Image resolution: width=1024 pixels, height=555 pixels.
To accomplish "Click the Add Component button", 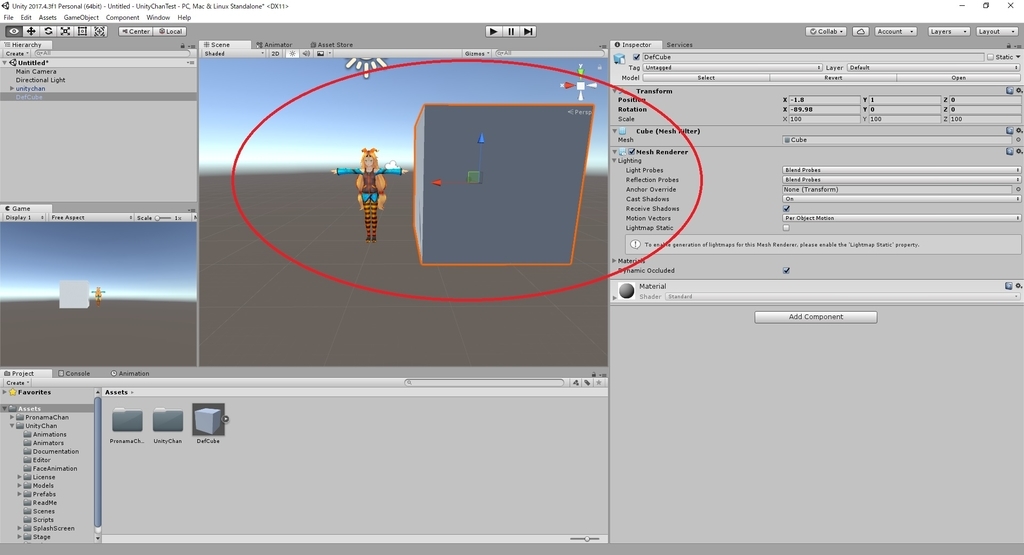I will click(x=816, y=317).
